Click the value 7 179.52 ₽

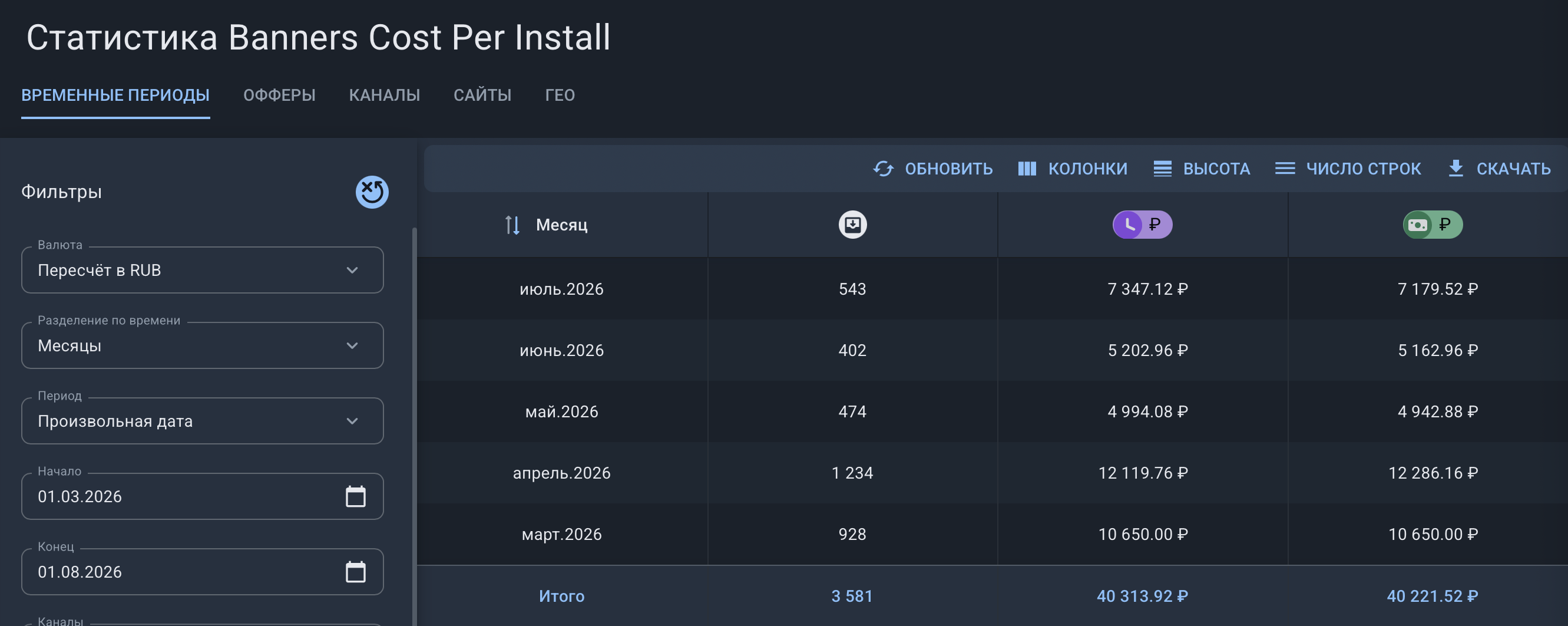point(1438,289)
